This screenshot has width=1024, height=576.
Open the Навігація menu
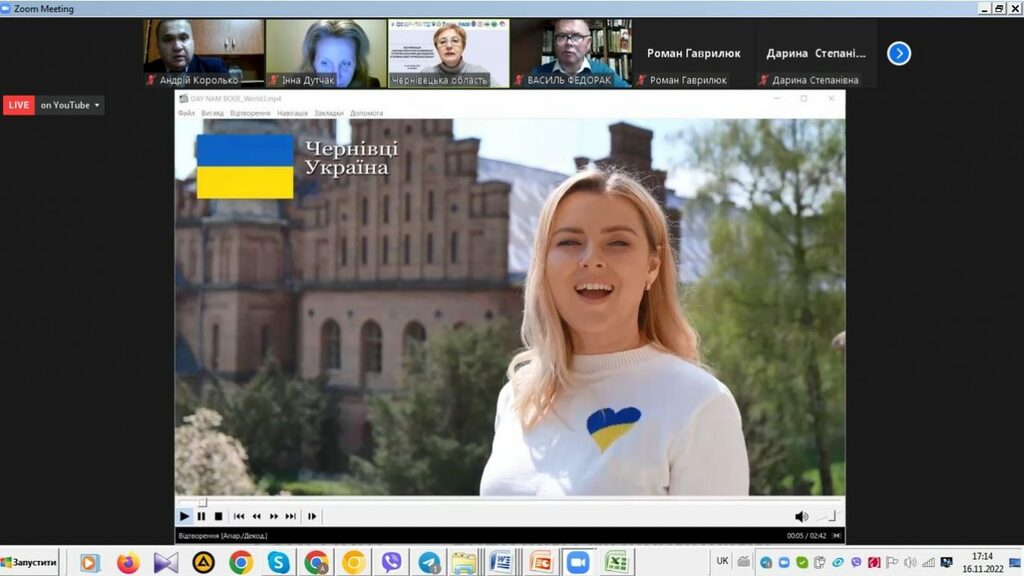tap(293, 113)
